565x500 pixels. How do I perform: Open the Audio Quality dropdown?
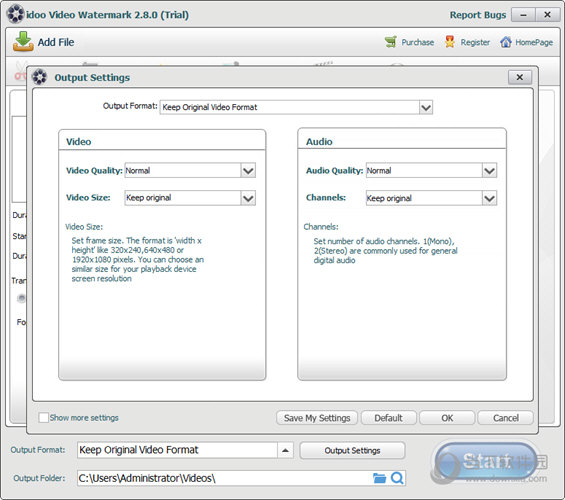489,170
